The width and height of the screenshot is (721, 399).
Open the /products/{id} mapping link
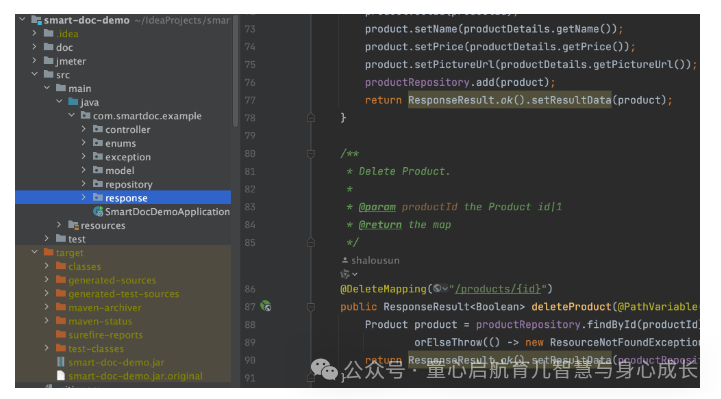click(x=498, y=289)
